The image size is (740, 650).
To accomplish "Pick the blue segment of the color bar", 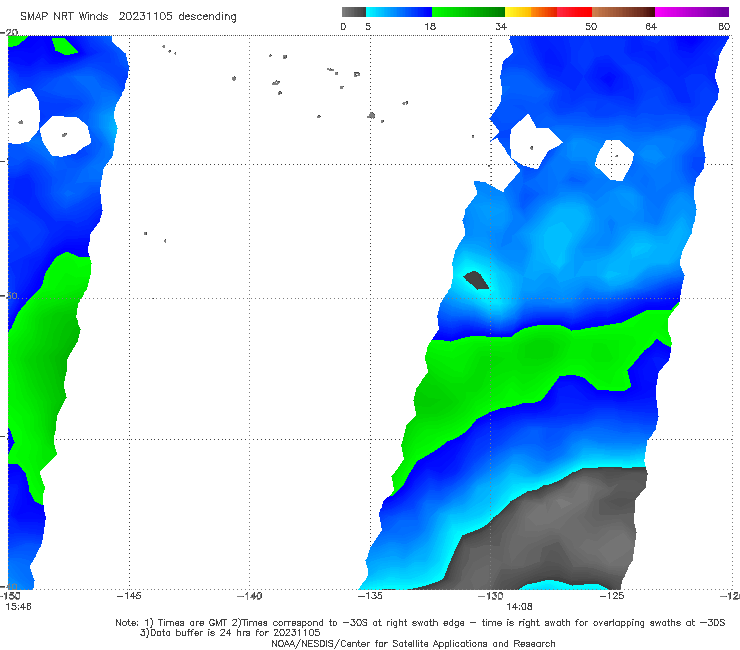I will click(399, 12).
